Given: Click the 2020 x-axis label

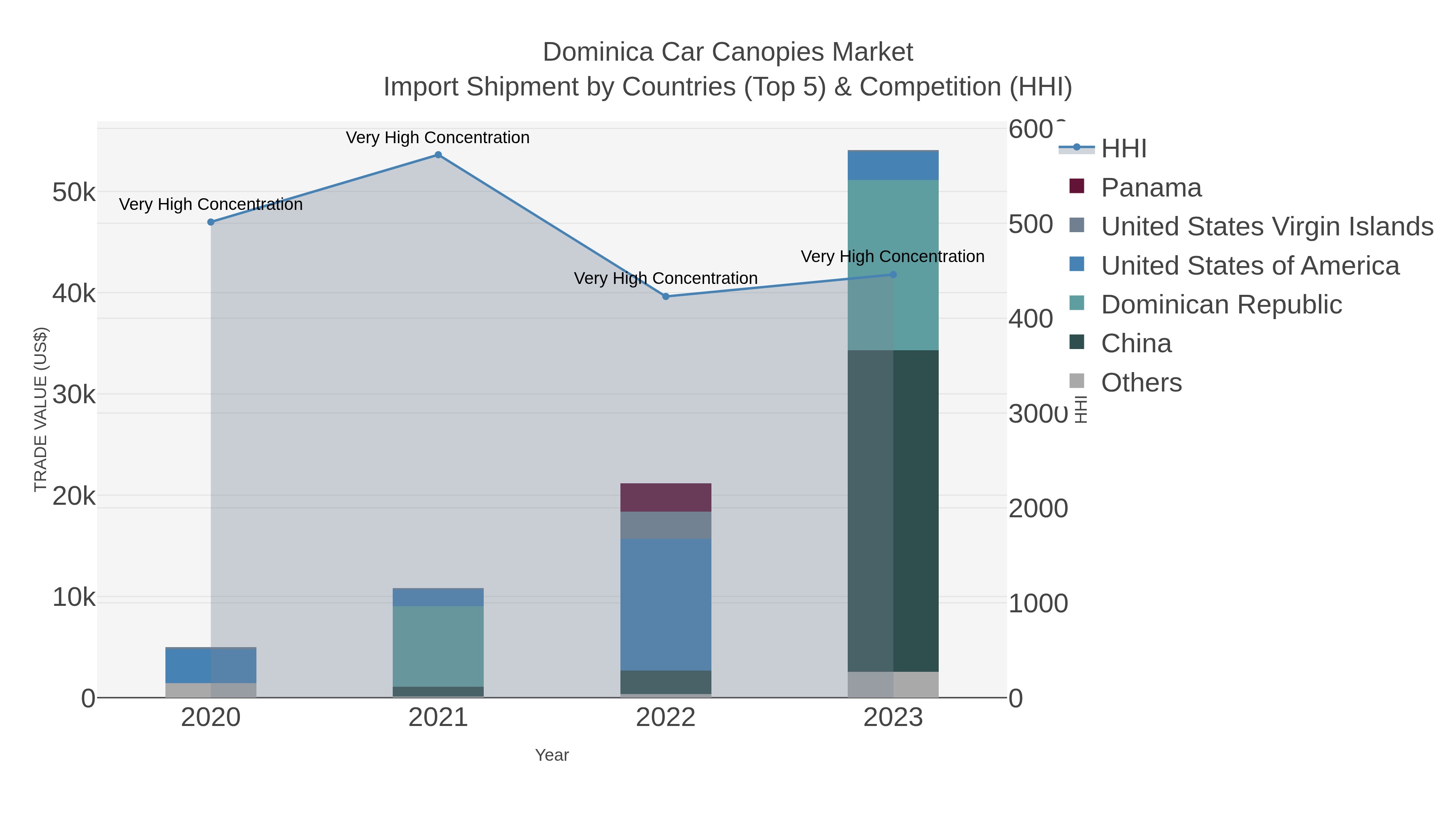Looking at the screenshot, I should point(211,718).
